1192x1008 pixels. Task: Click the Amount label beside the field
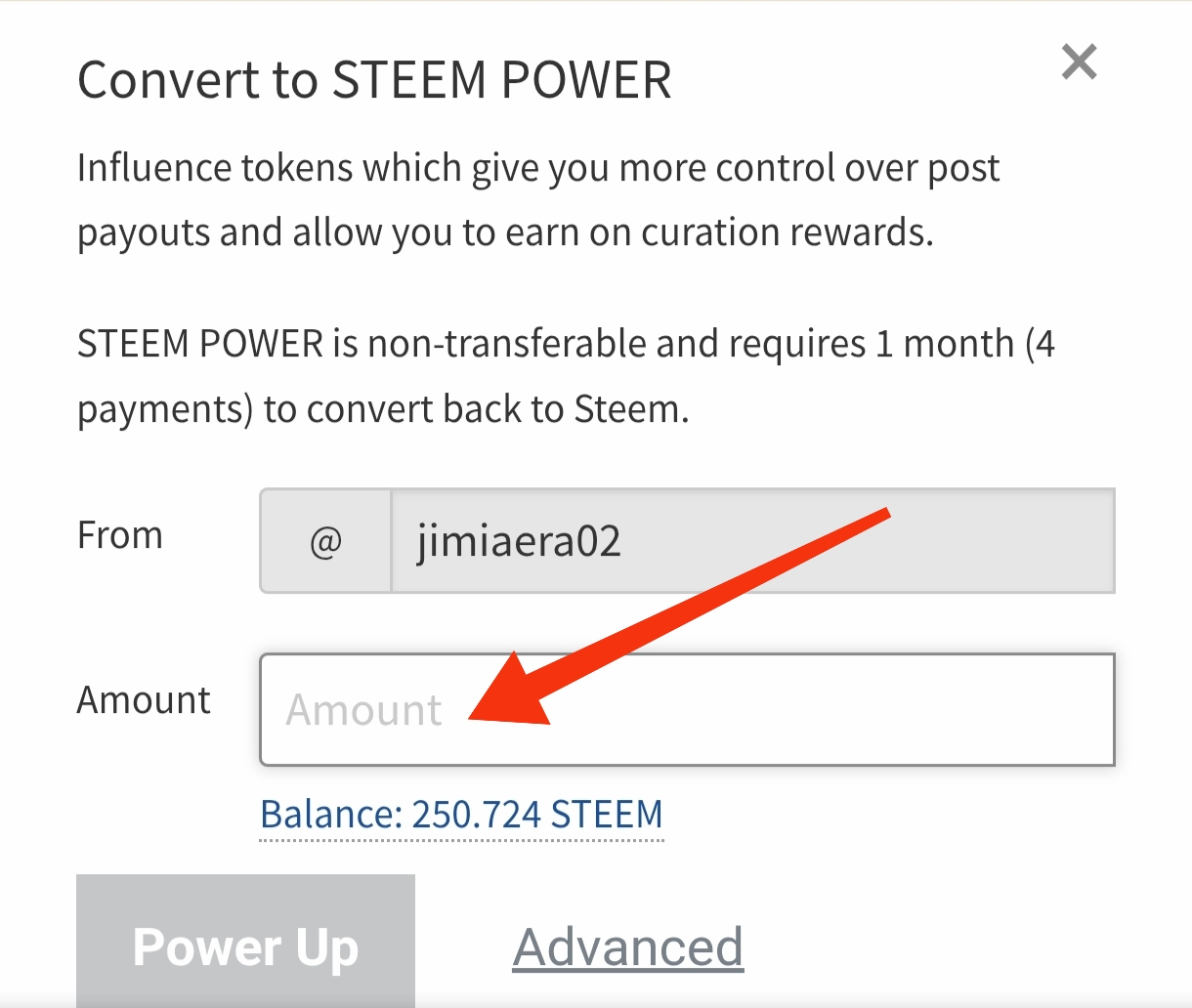[x=144, y=700]
